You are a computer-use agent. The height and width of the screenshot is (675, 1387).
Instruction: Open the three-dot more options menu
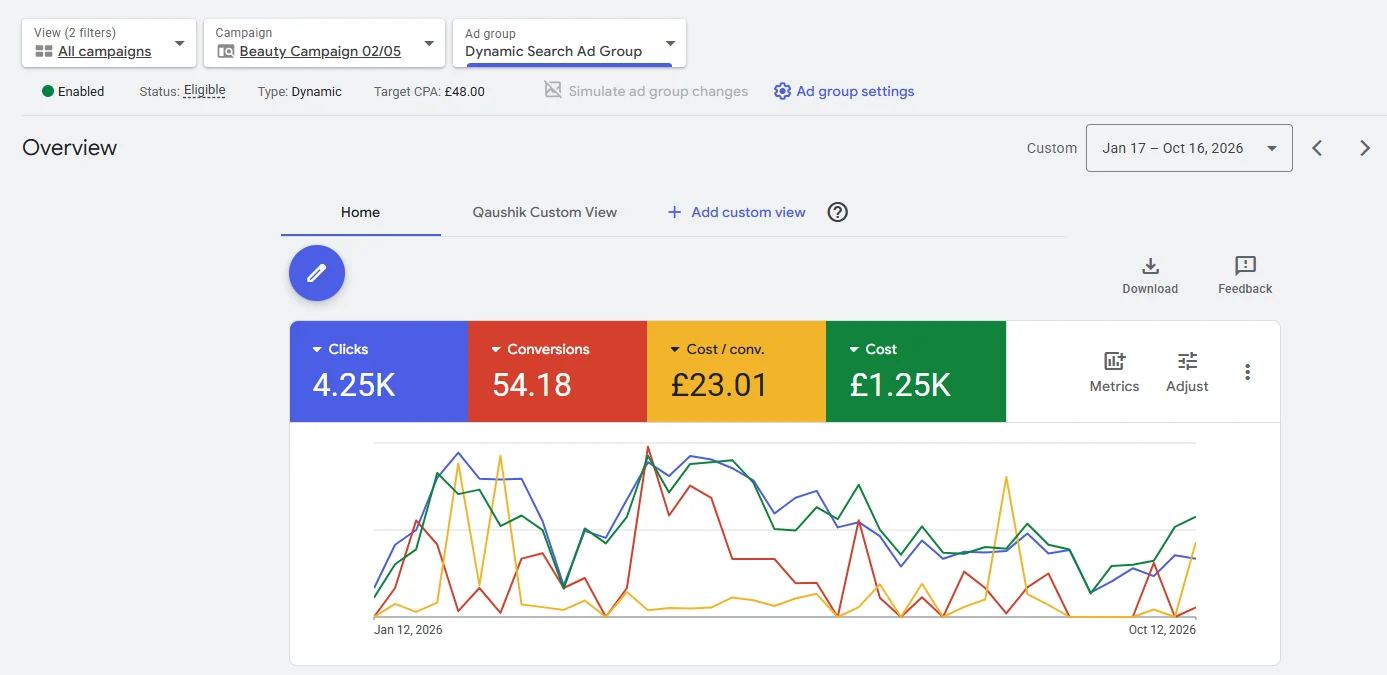tap(1247, 372)
